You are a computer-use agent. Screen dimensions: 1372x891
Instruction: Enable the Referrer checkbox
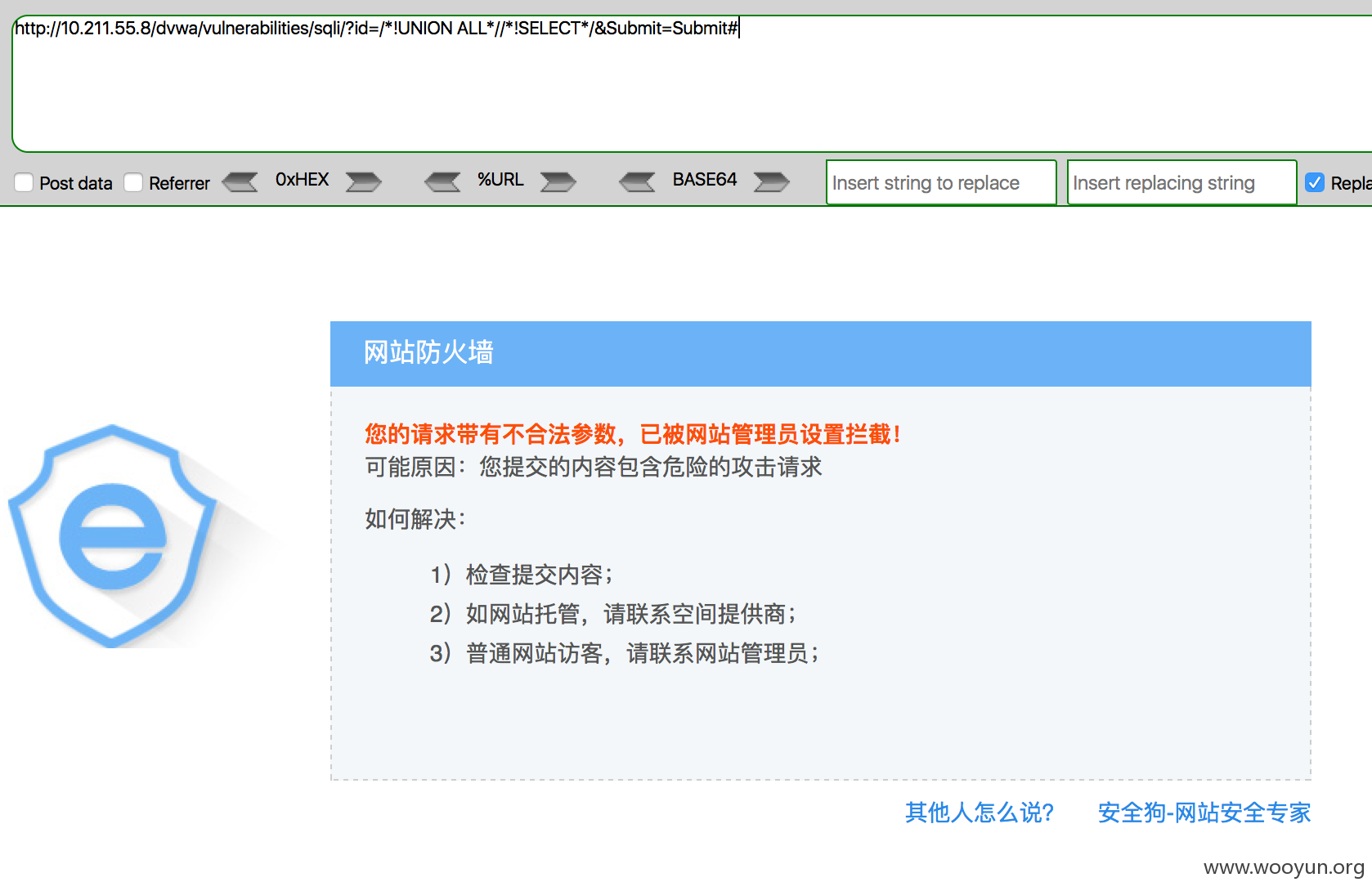(133, 182)
